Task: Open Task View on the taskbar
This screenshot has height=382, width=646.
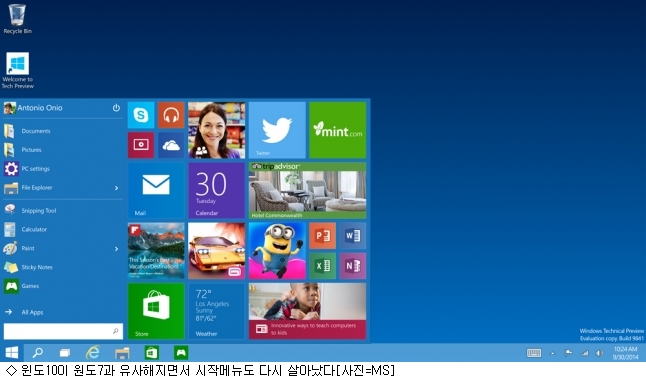Action: (65, 353)
